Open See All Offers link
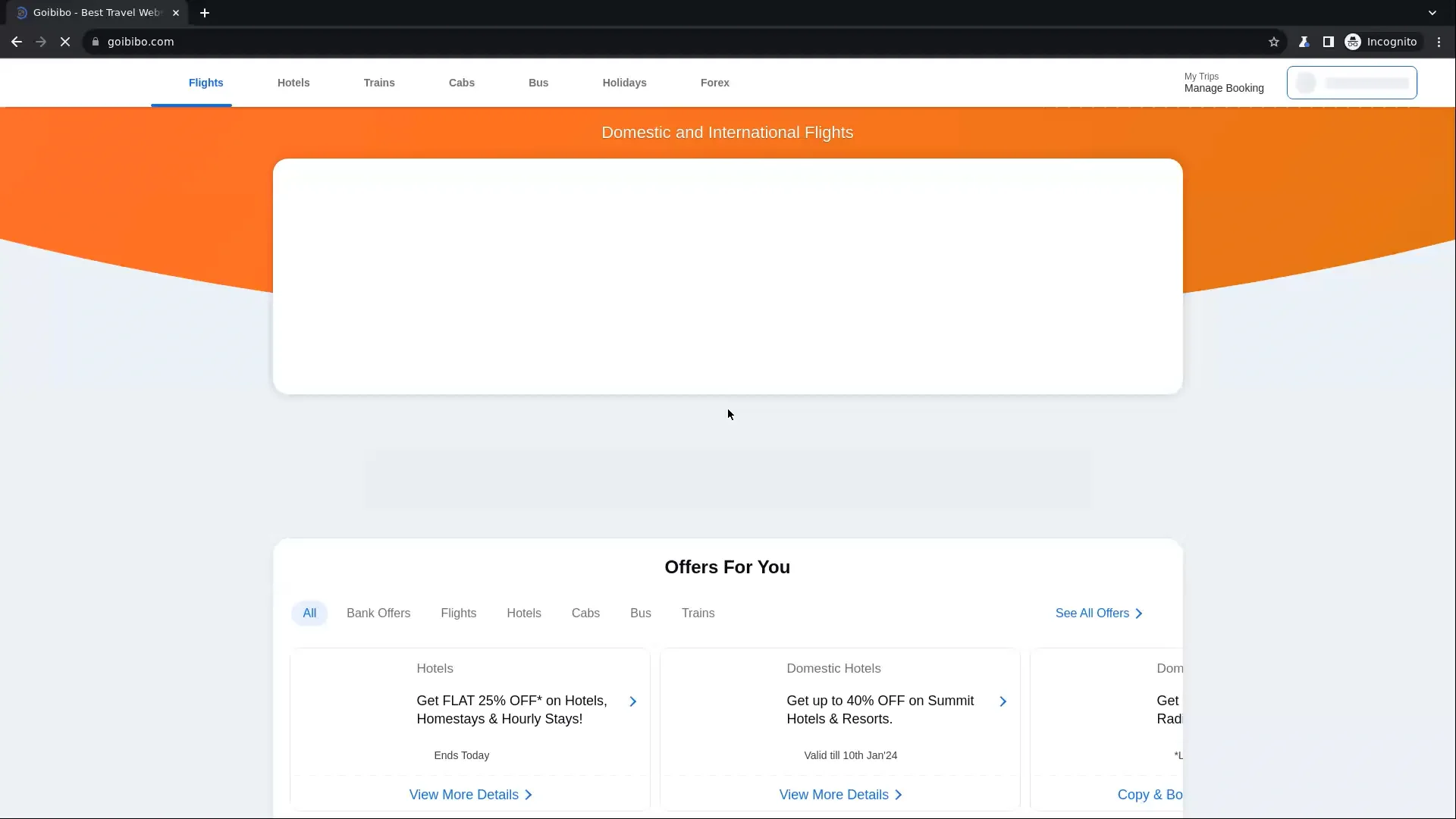Viewport: 1456px width, 819px height. point(1099,613)
